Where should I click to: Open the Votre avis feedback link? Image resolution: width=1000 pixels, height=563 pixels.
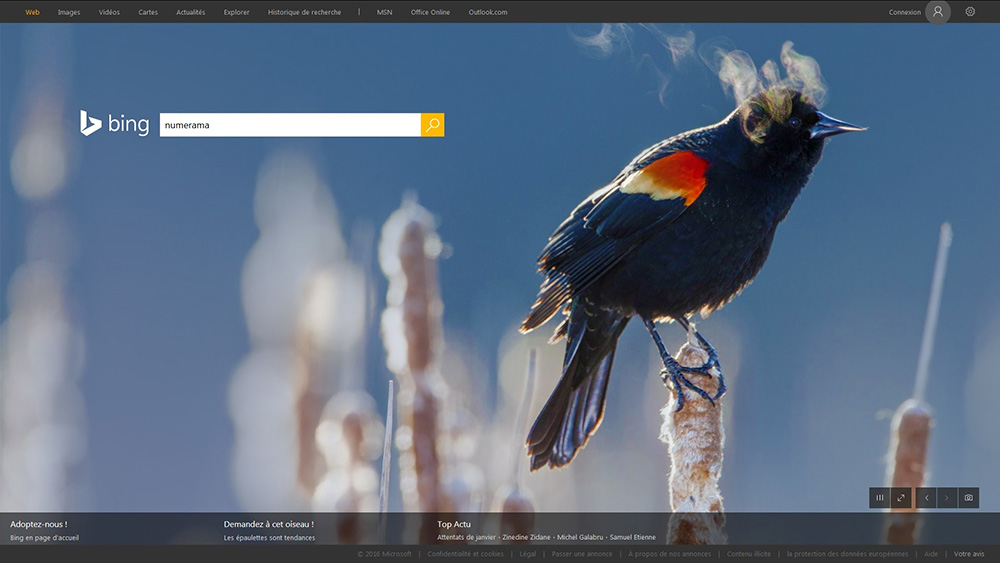pos(969,554)
